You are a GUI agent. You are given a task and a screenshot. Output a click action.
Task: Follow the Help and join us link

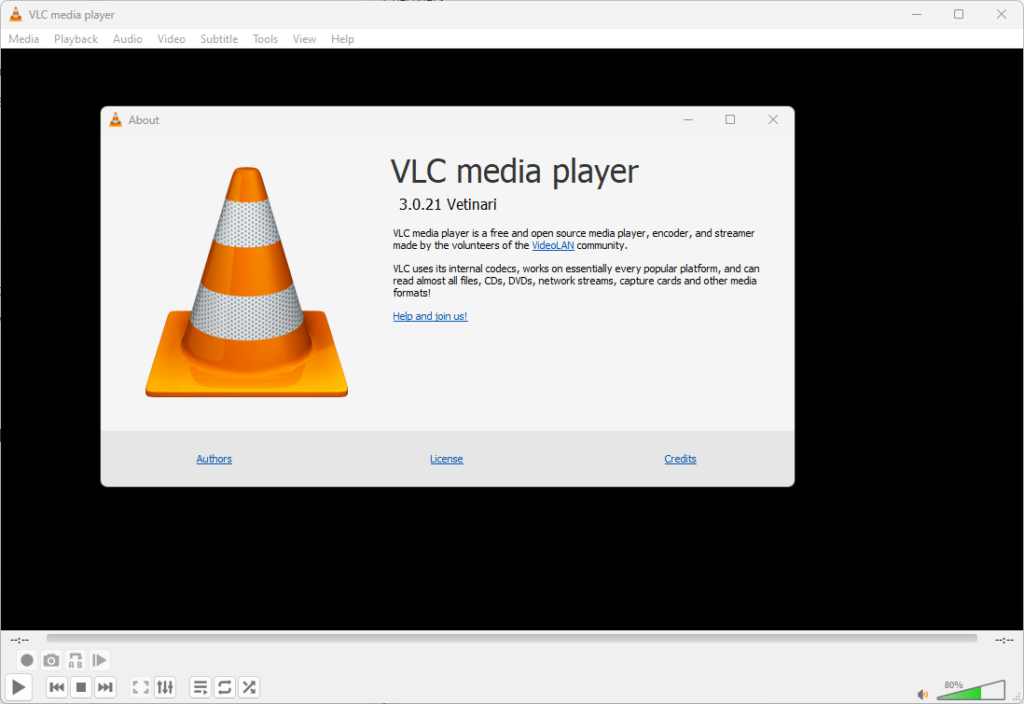coord(429,316)
